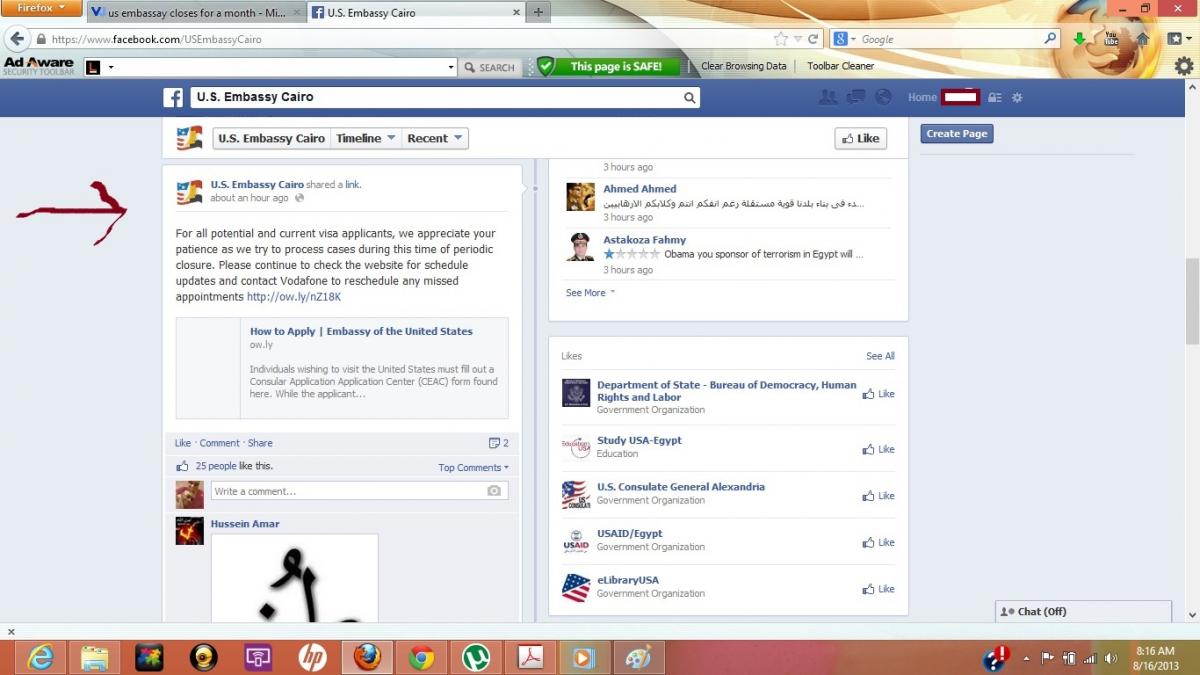The height and width of the screenshot is (675, 1200).
Task: Open Facebook privacy shortcuts icon
Action: point(994,98)
